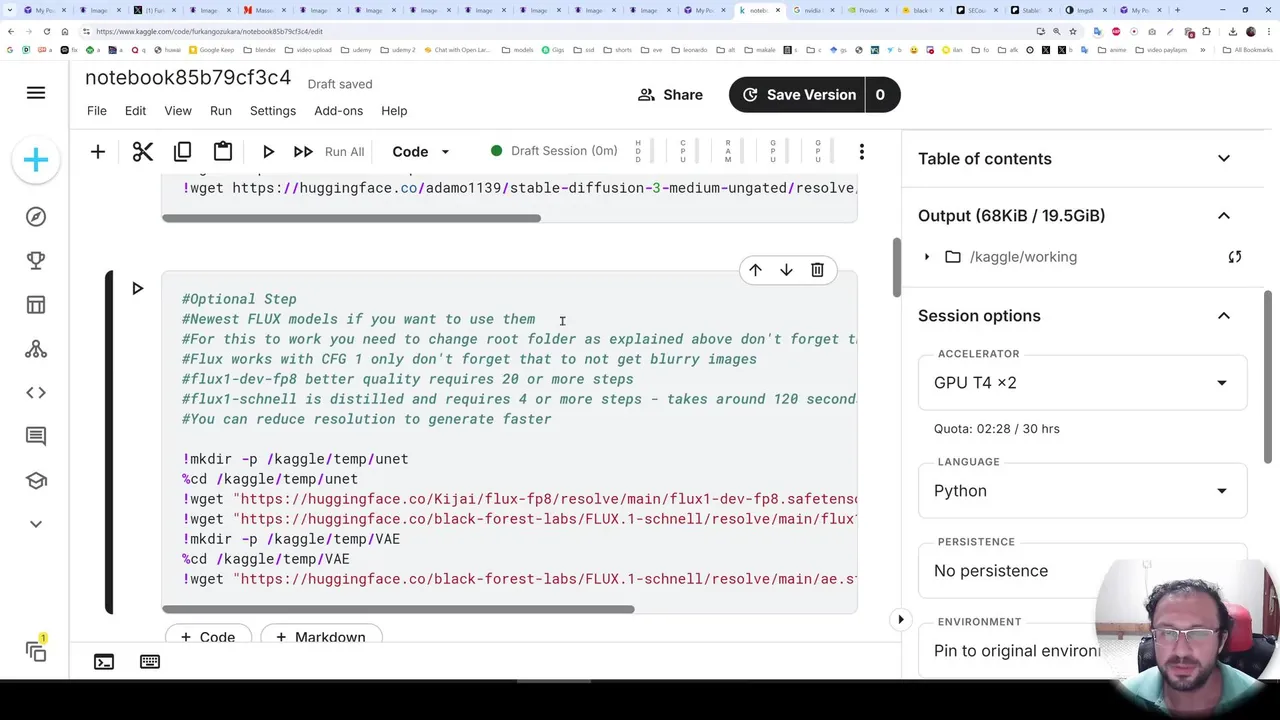The width and height of the screenshot is (1280, 720).
Task: Click 'Quota: 02:28 / 30 hrs' text
Action: (x=997, y=429)
